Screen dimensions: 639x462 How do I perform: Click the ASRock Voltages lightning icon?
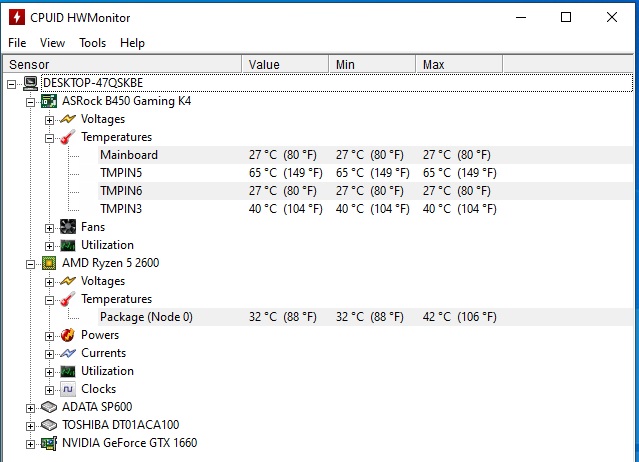(68, 119)
